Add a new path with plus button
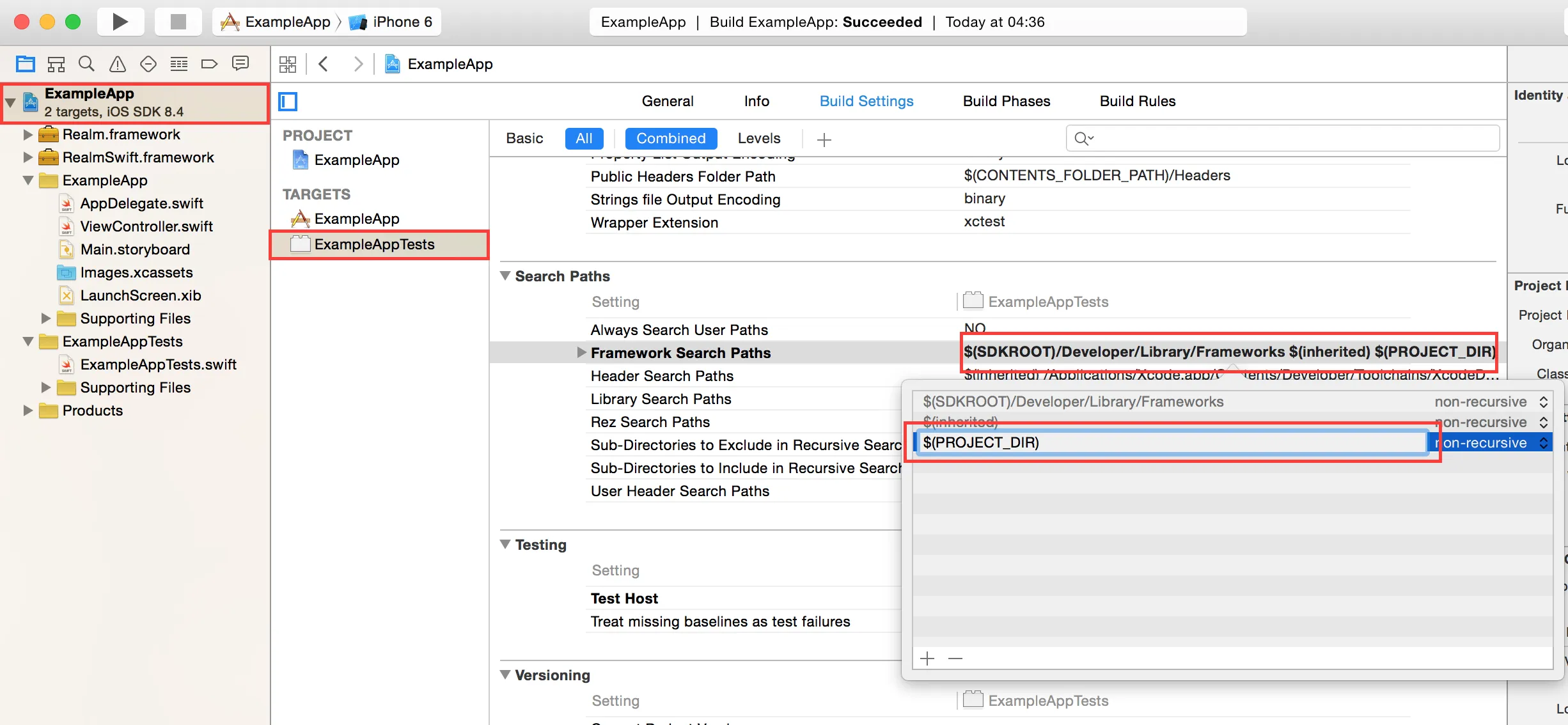1568x725 pixels. click(x=927, y=659)
